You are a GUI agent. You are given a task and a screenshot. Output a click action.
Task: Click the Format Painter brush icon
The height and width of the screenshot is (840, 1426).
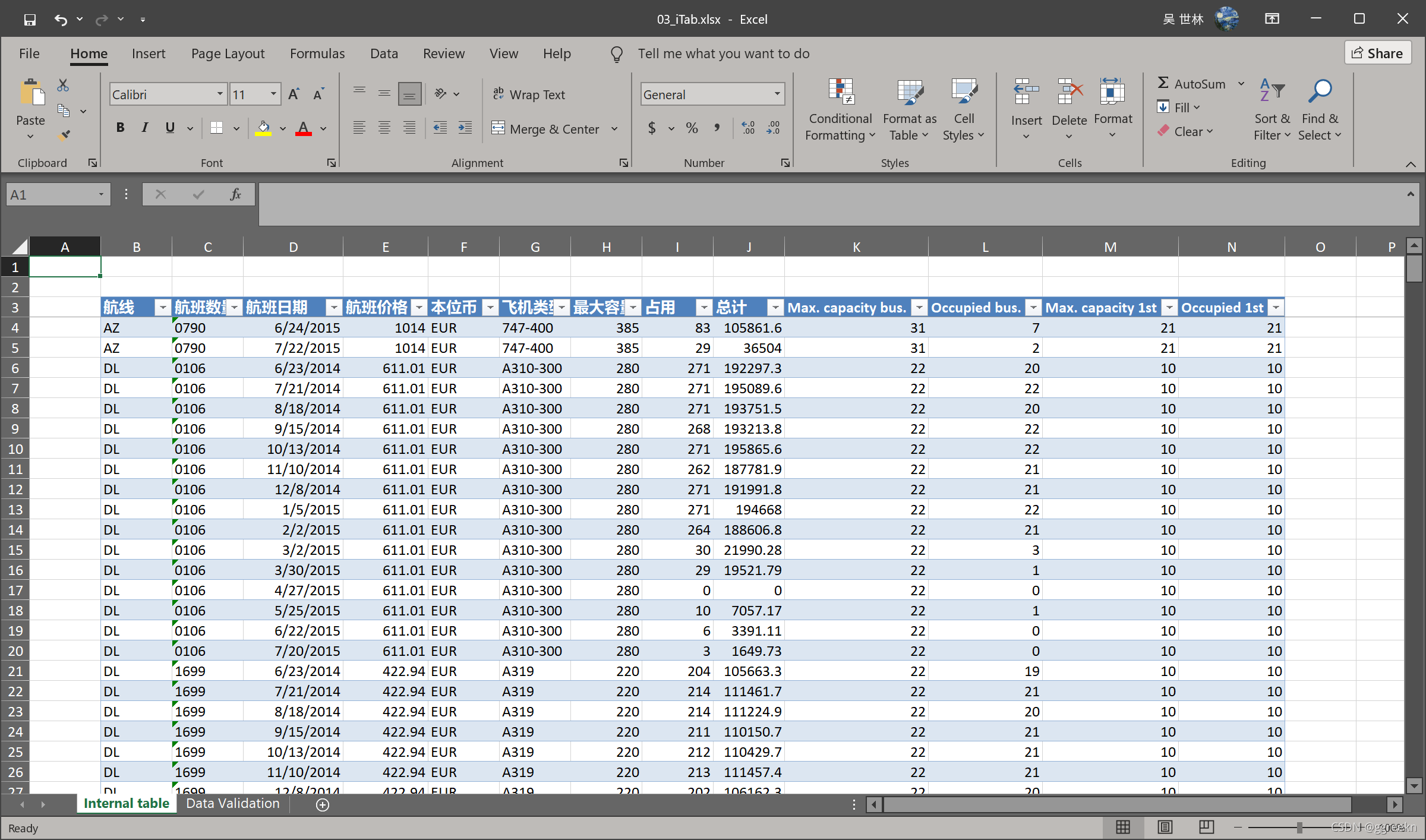coord(64,135)
